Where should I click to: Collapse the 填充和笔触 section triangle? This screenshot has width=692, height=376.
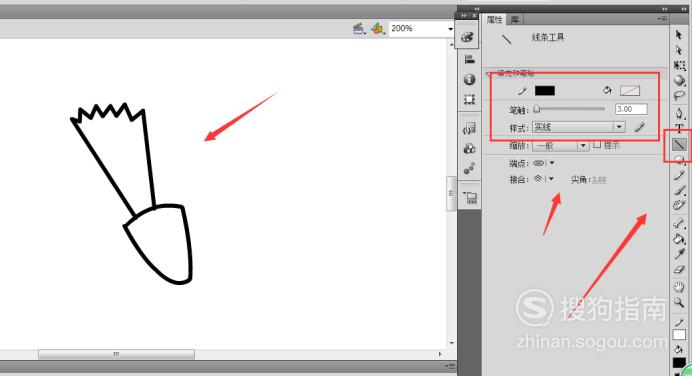(x=488, y=74)
